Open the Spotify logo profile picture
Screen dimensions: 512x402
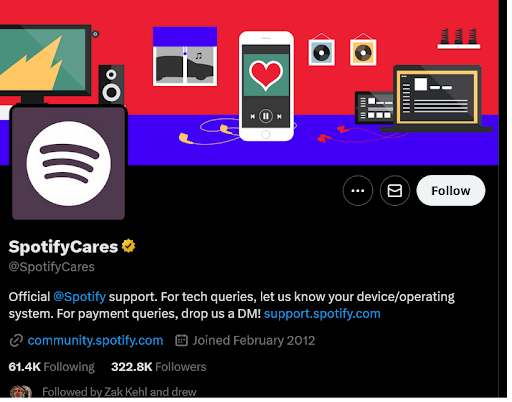(68, 163)
